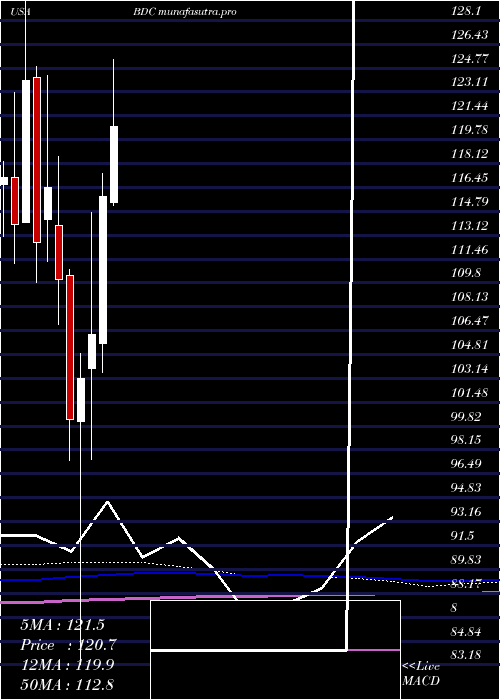This screenshot has height=700, width=500.
Task: Click the 119.78 price axis label
Action: pyautogui.click(x=470, y=130)
